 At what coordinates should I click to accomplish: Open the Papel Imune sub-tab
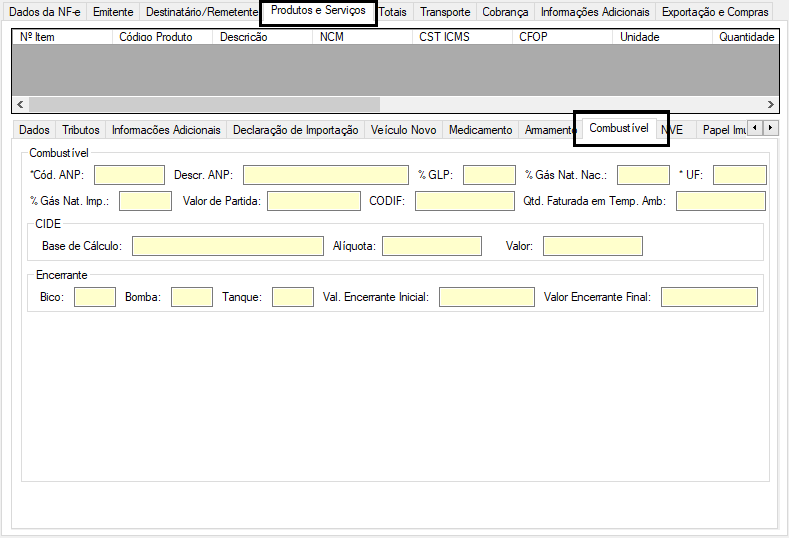click(724, 130)
